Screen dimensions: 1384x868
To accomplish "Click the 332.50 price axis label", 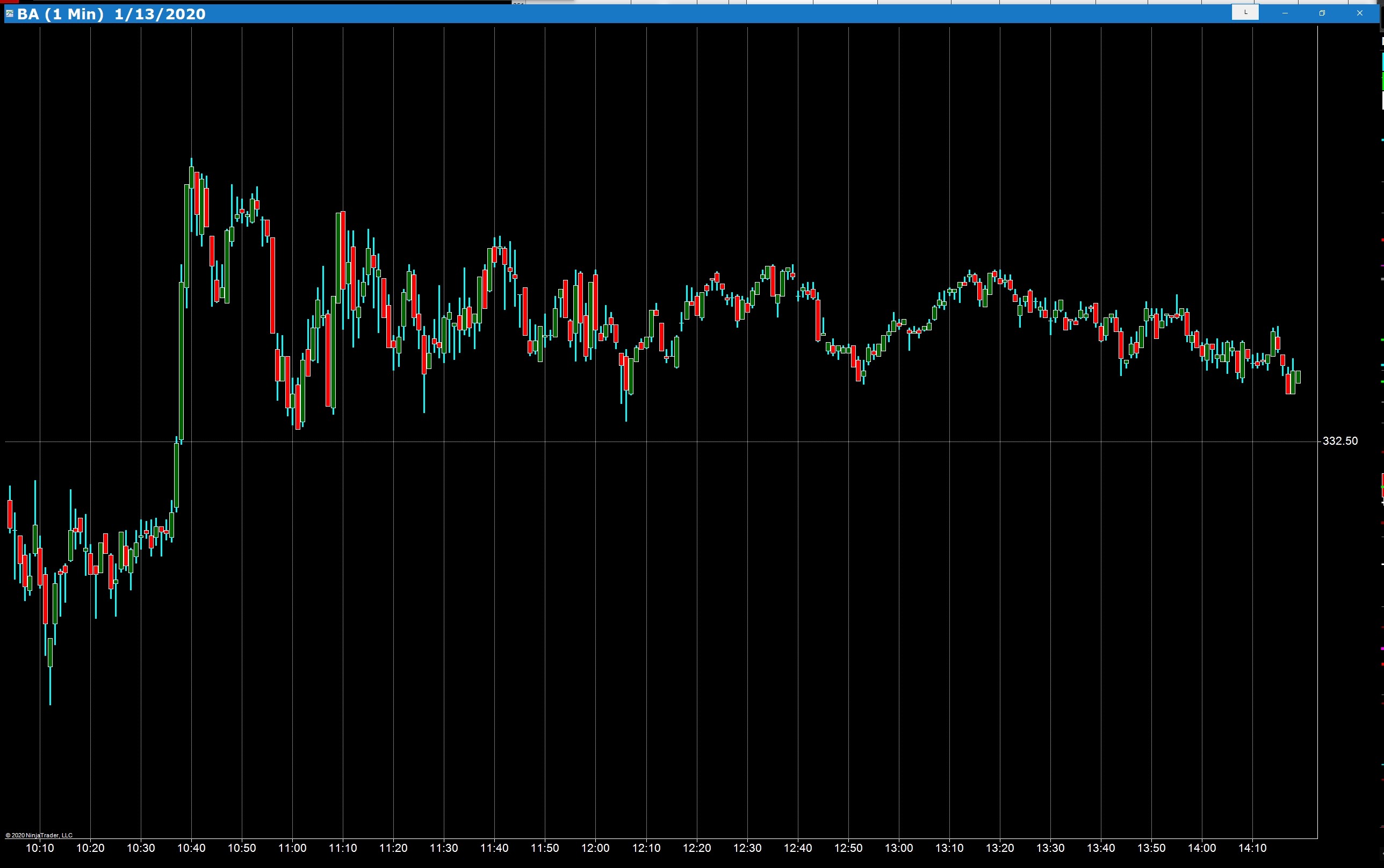I will 1340,441.
